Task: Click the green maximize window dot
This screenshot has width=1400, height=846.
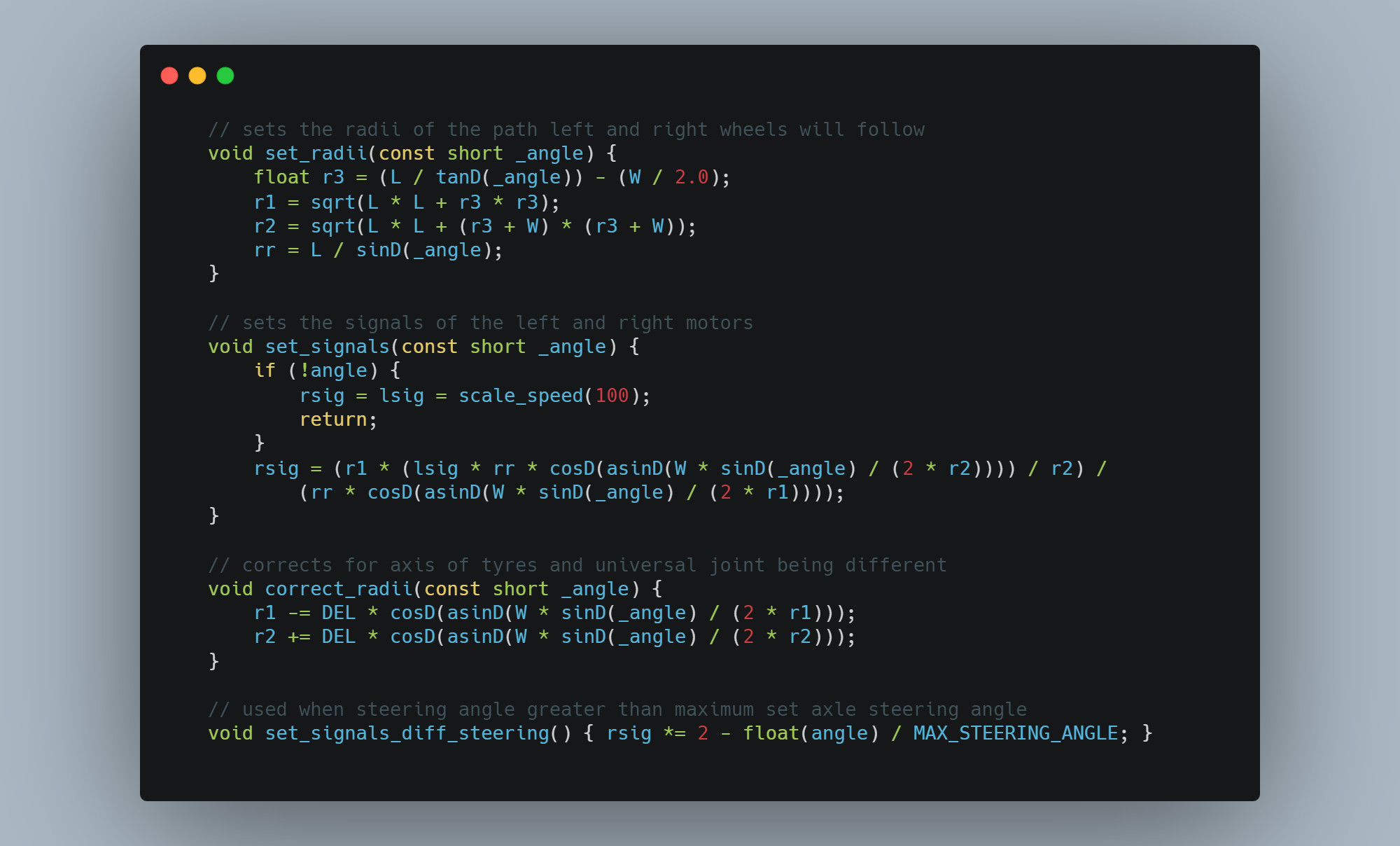Action: point(225,76)
